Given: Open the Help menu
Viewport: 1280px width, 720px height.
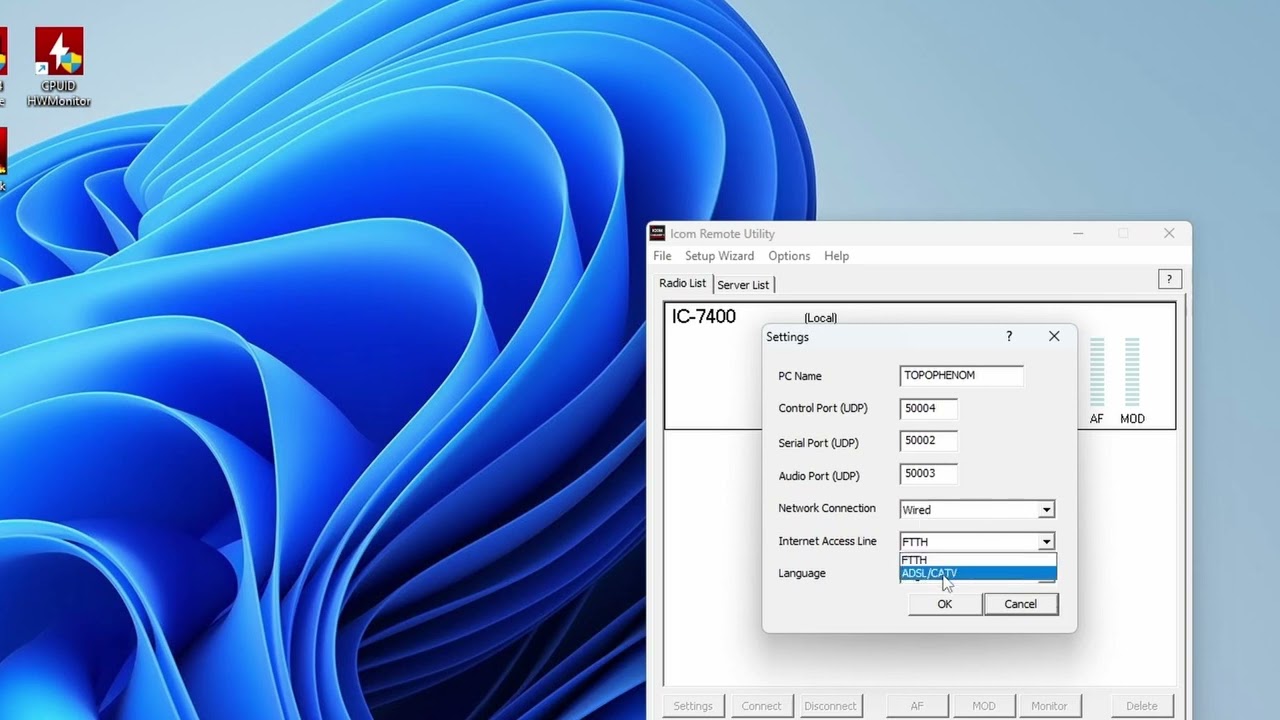Looking at the screenshot, I should click(x=836, y=256).
